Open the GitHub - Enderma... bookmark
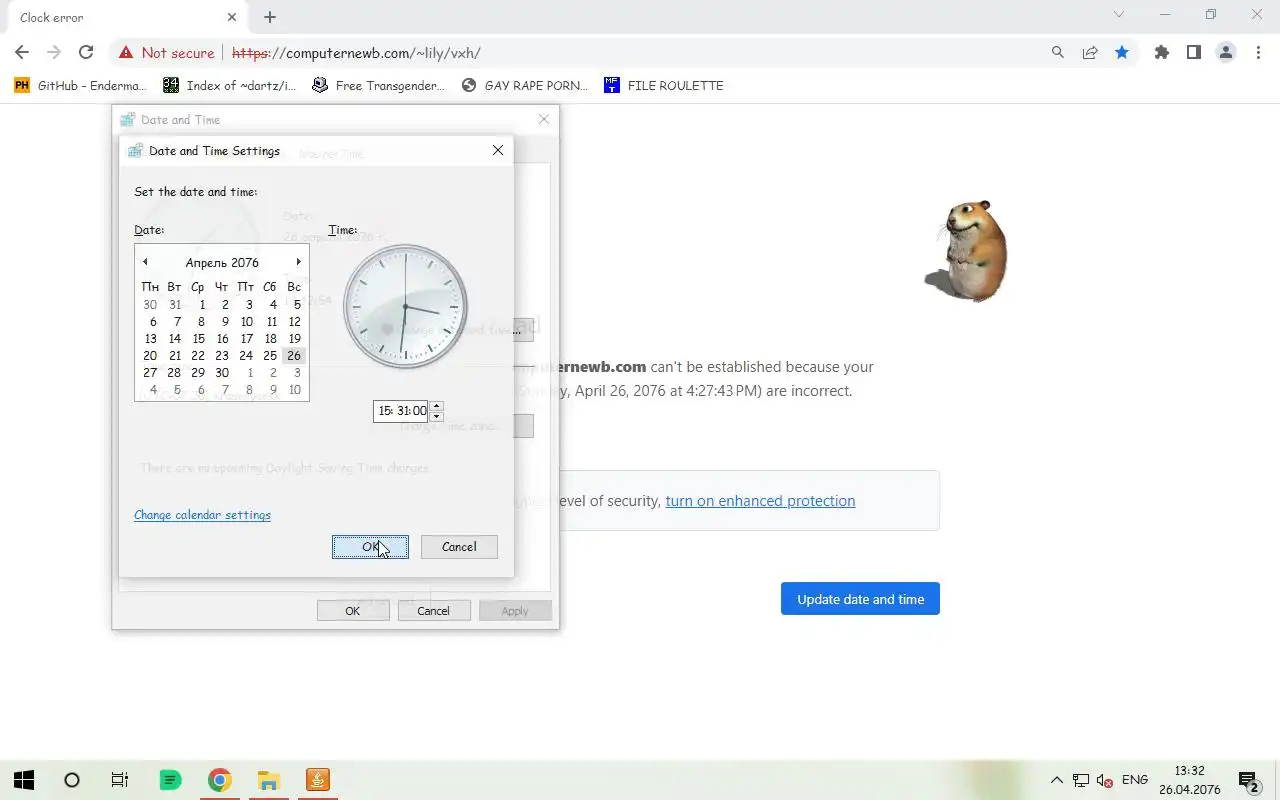The width and height of the screenshot is (1280, 800). (81, 86)
